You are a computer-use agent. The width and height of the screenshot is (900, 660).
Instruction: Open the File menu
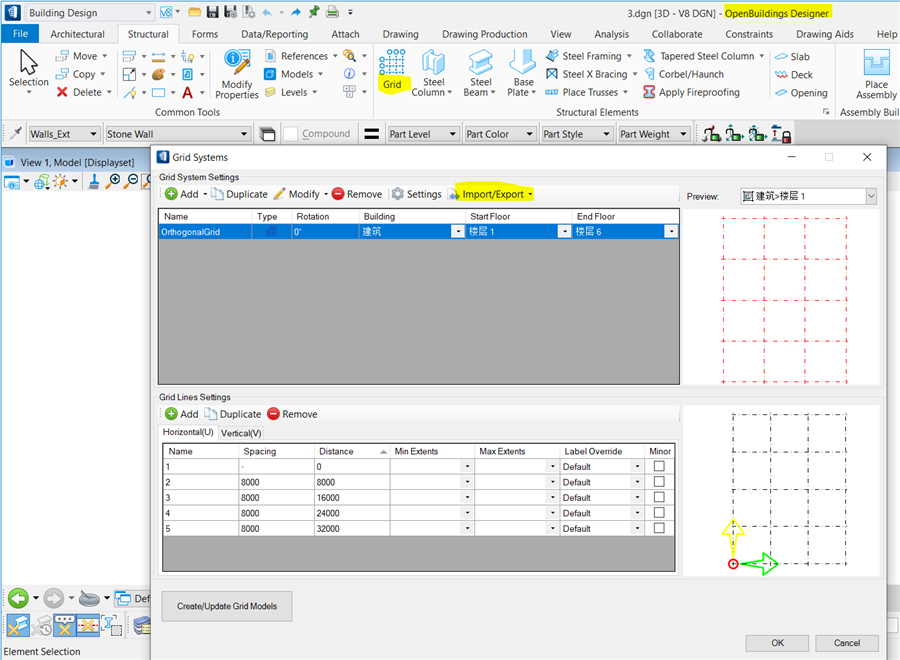point(20,34)
